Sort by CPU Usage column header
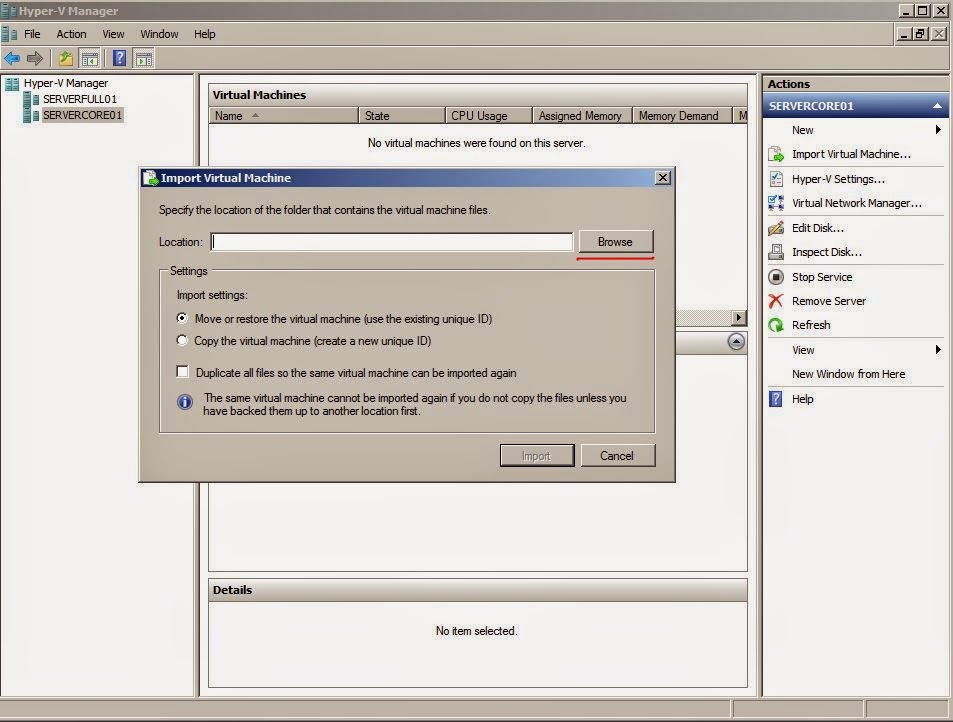 click(489, 115)
